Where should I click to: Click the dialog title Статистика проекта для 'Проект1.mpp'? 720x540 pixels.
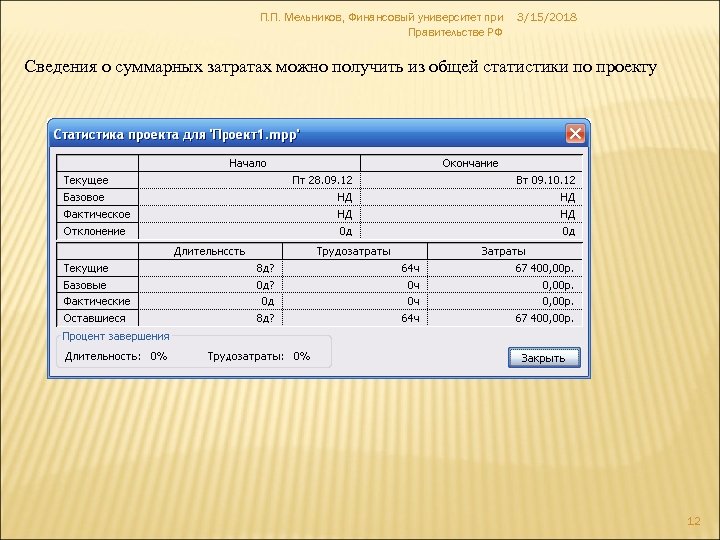point(177,135)
